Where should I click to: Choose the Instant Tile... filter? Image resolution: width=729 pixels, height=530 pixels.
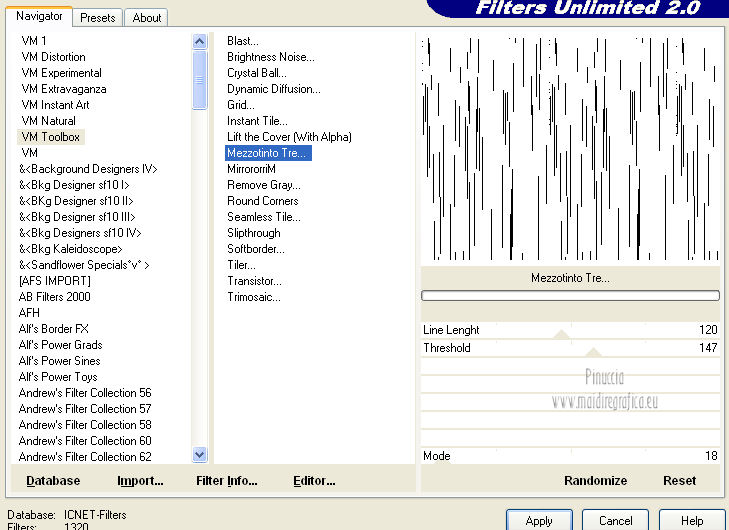(257, 121)
